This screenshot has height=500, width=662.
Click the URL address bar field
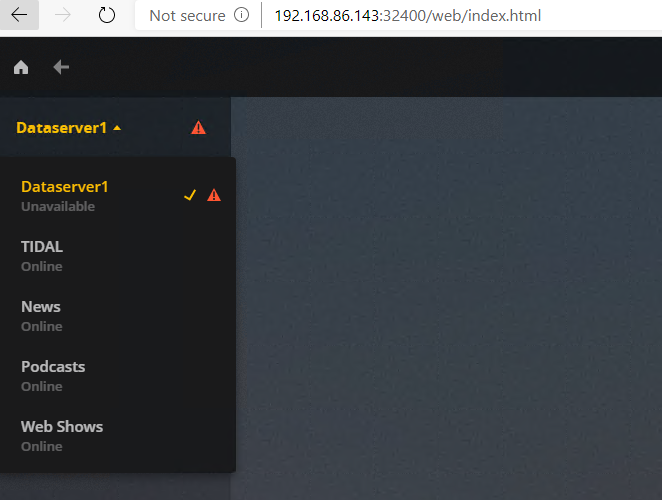(460, 16)
